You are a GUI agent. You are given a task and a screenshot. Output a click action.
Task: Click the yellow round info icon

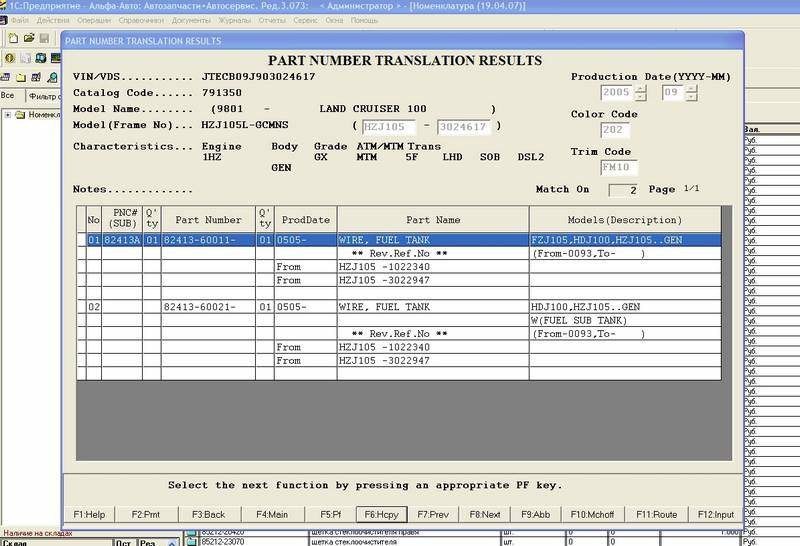tap(10, 58)
